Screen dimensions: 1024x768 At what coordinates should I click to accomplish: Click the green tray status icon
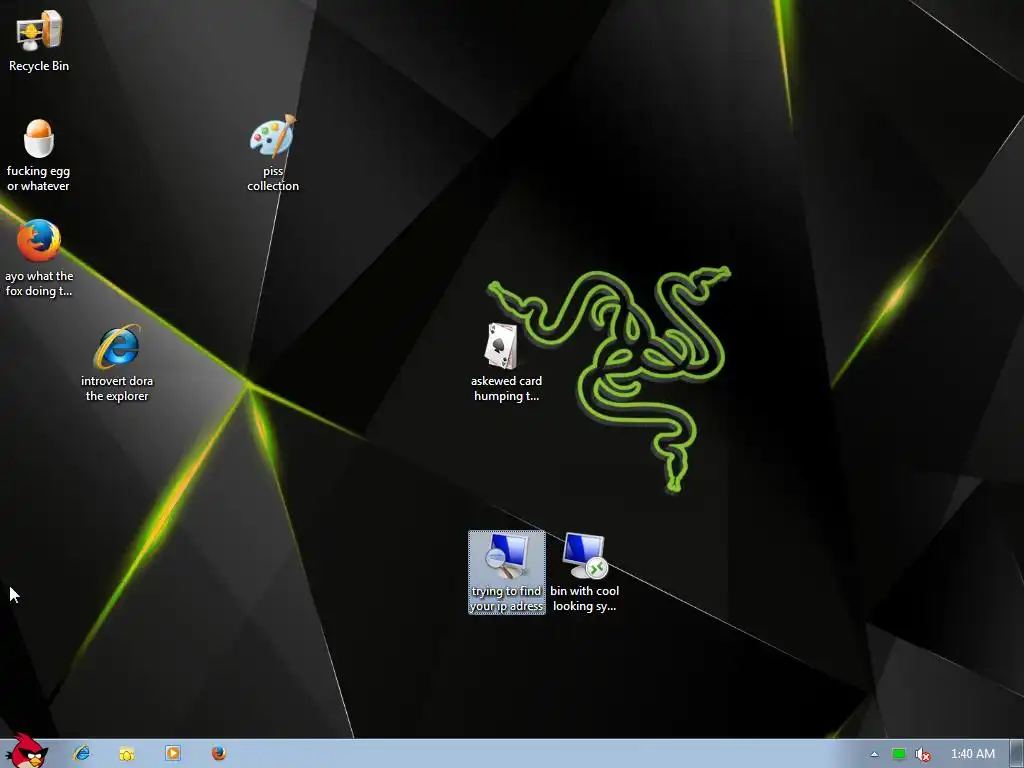[x=899, y=754]
